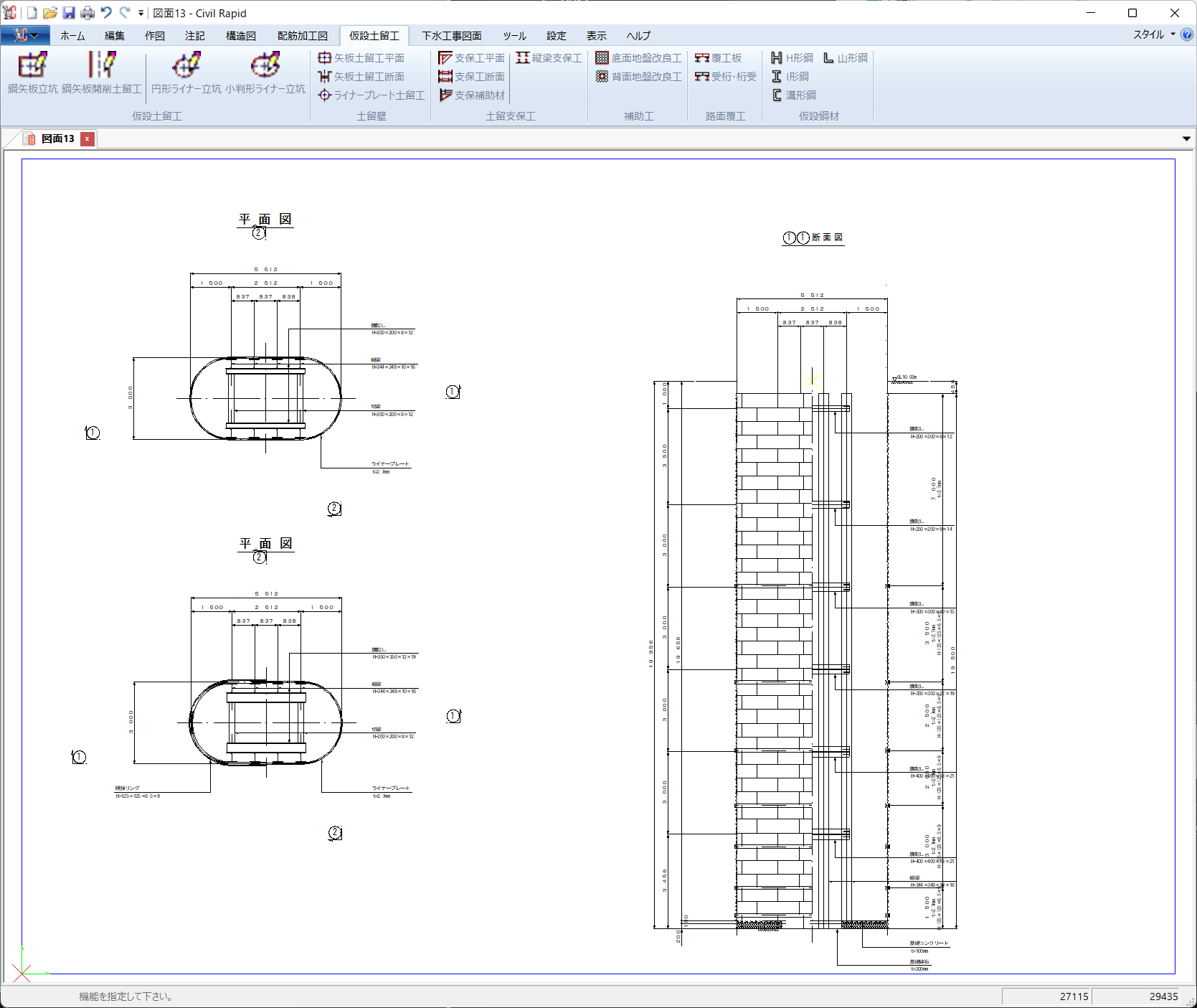Expand the quick access toolbar dropdown
The height and width of the screenshot is (1008, 1197).
pos(141,13)
